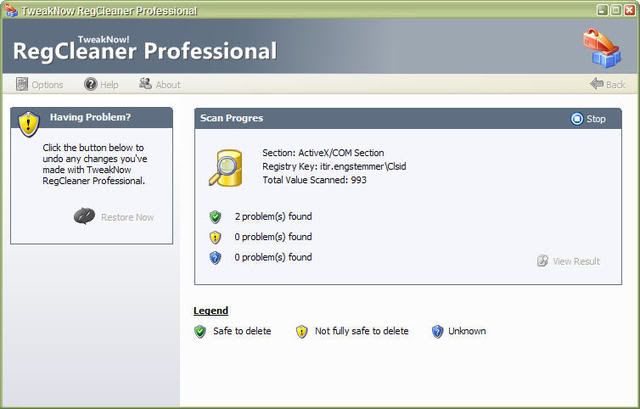Stop the registry scan
Screen dimensions: 640x409
coord(588,119)
